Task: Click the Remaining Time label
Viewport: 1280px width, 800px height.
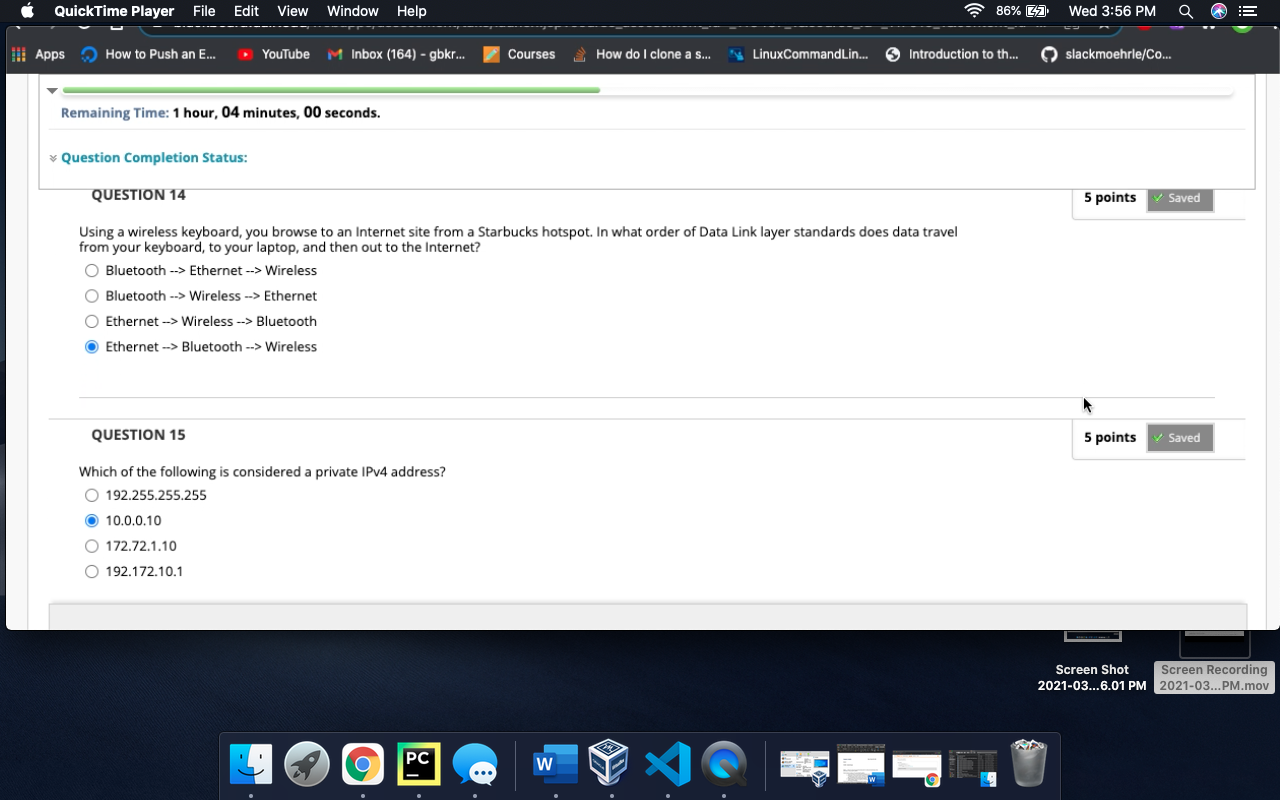Action: tap(115, 113)
